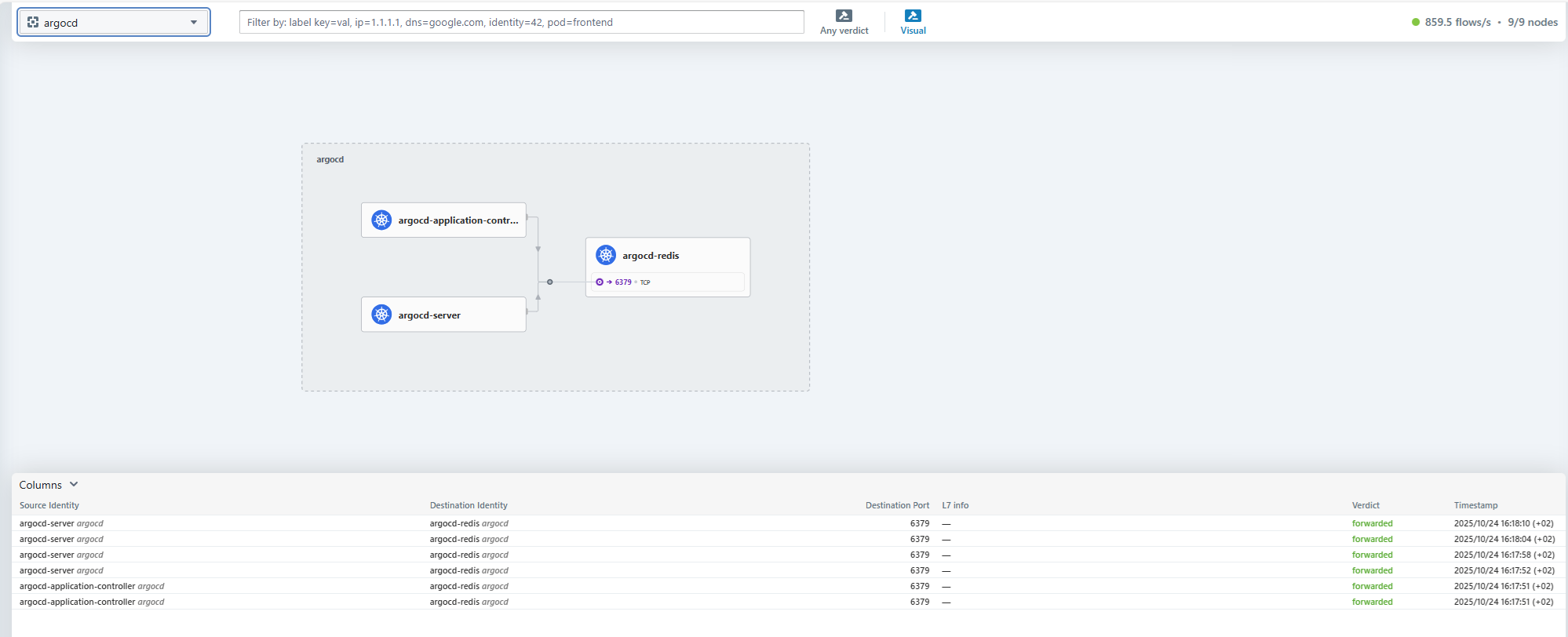Click the argocd-server Kubernetes wheel icon
1568x637 pixels.
pyautogui.click(x=381, y=315)
